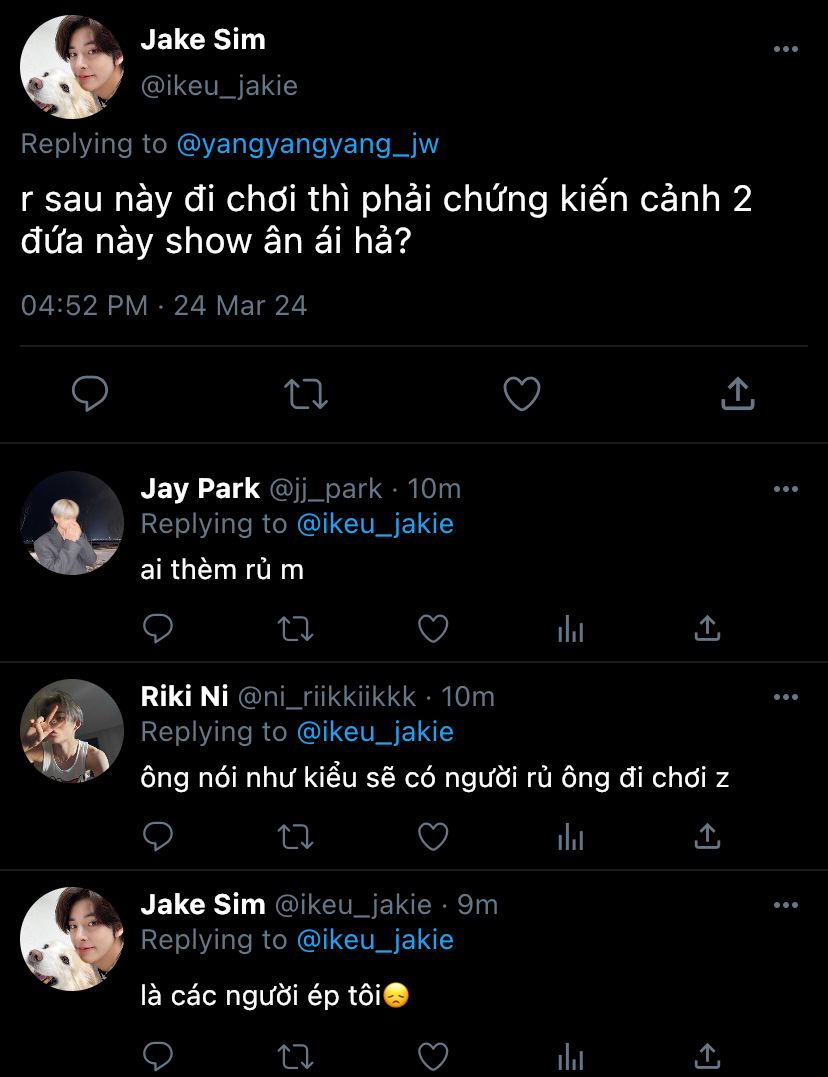Reply to Jay Park's comment
Viewport: 828px width, 1077px height.
[158, 628]
